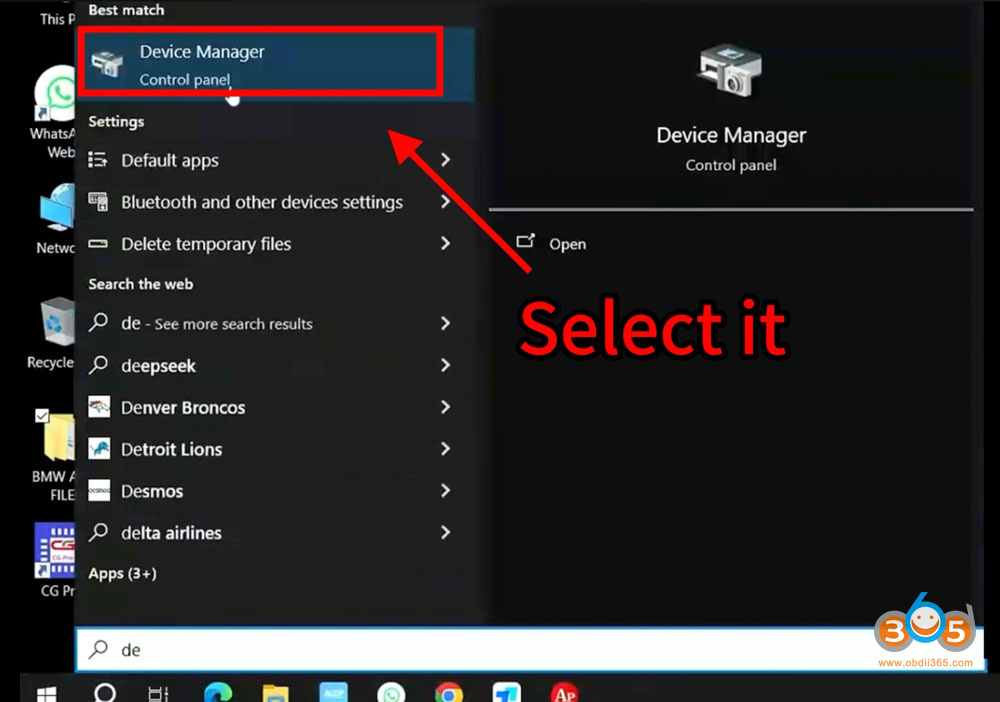Tick the checkbox on the BMW folder
Viewport: 1000px width, 702px height.
coord(42,415)
